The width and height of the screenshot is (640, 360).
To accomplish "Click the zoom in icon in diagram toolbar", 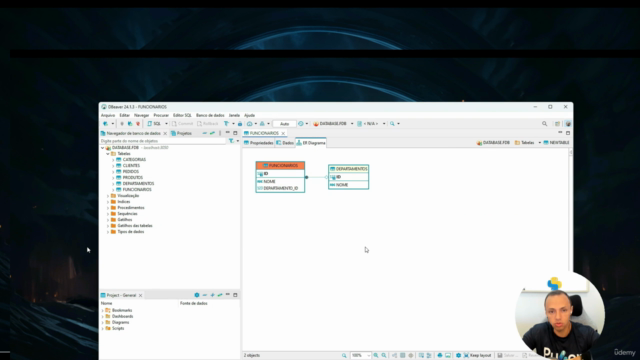I will coord(376,356).
